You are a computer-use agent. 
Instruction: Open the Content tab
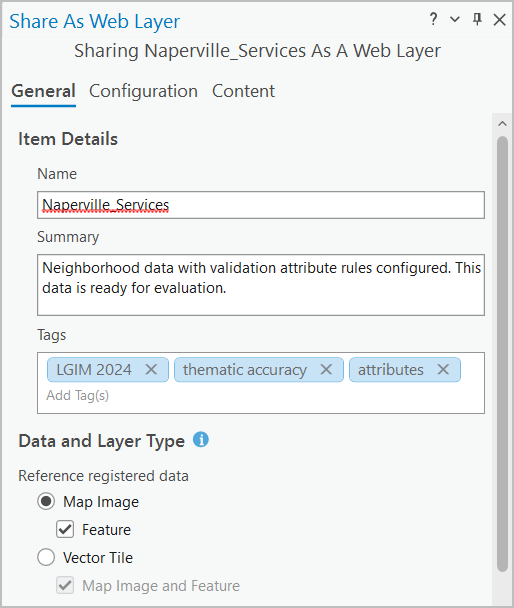click(x=243, y=92)
